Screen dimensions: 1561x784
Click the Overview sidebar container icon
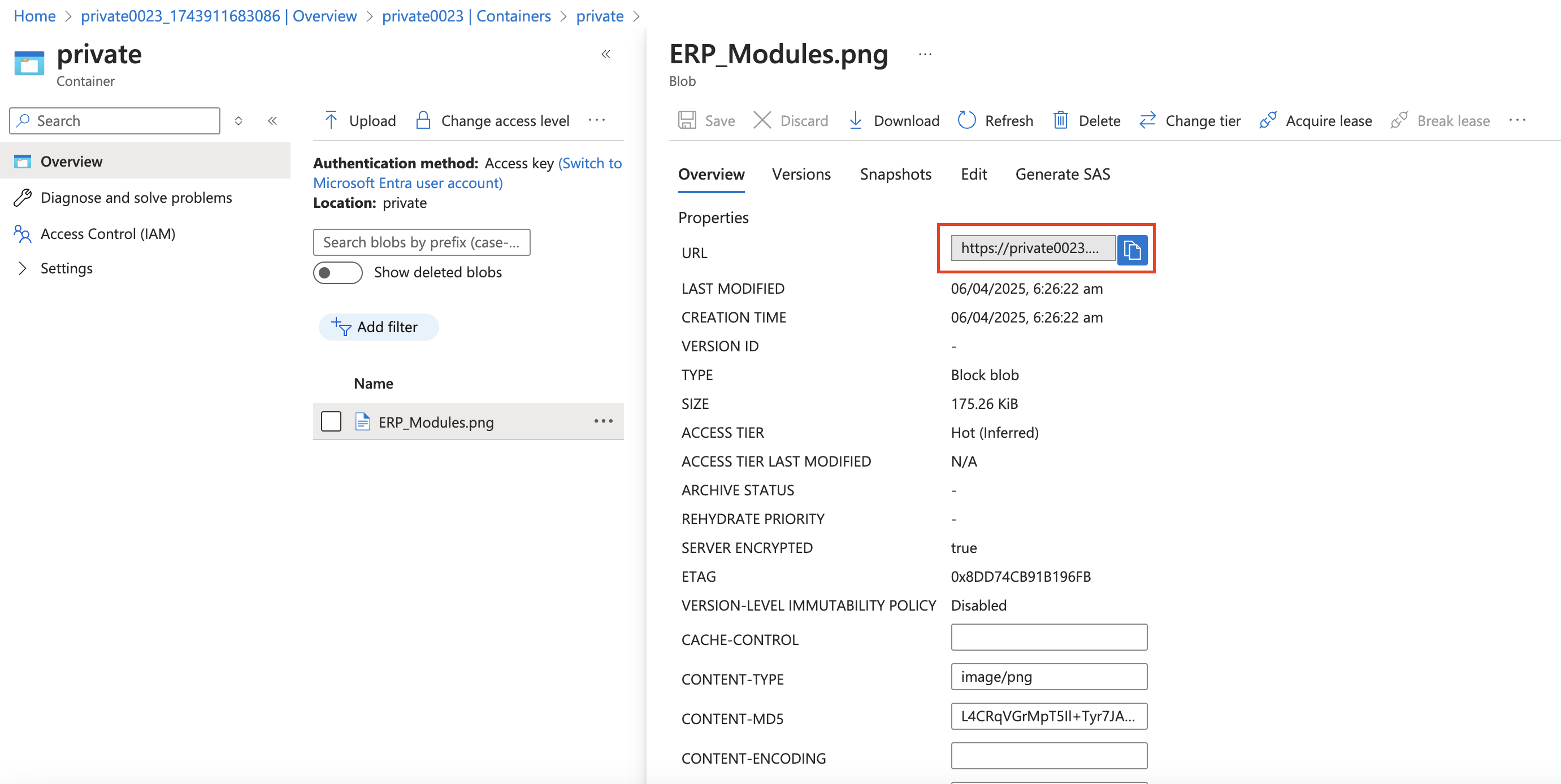(23, 162)
